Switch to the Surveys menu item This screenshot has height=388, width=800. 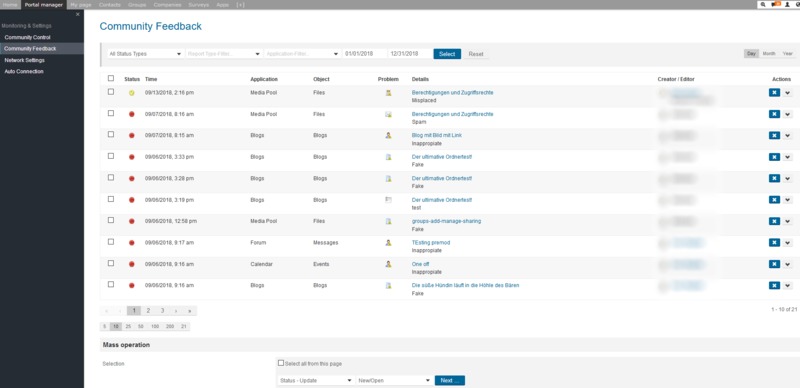click(x=198, y=5)
